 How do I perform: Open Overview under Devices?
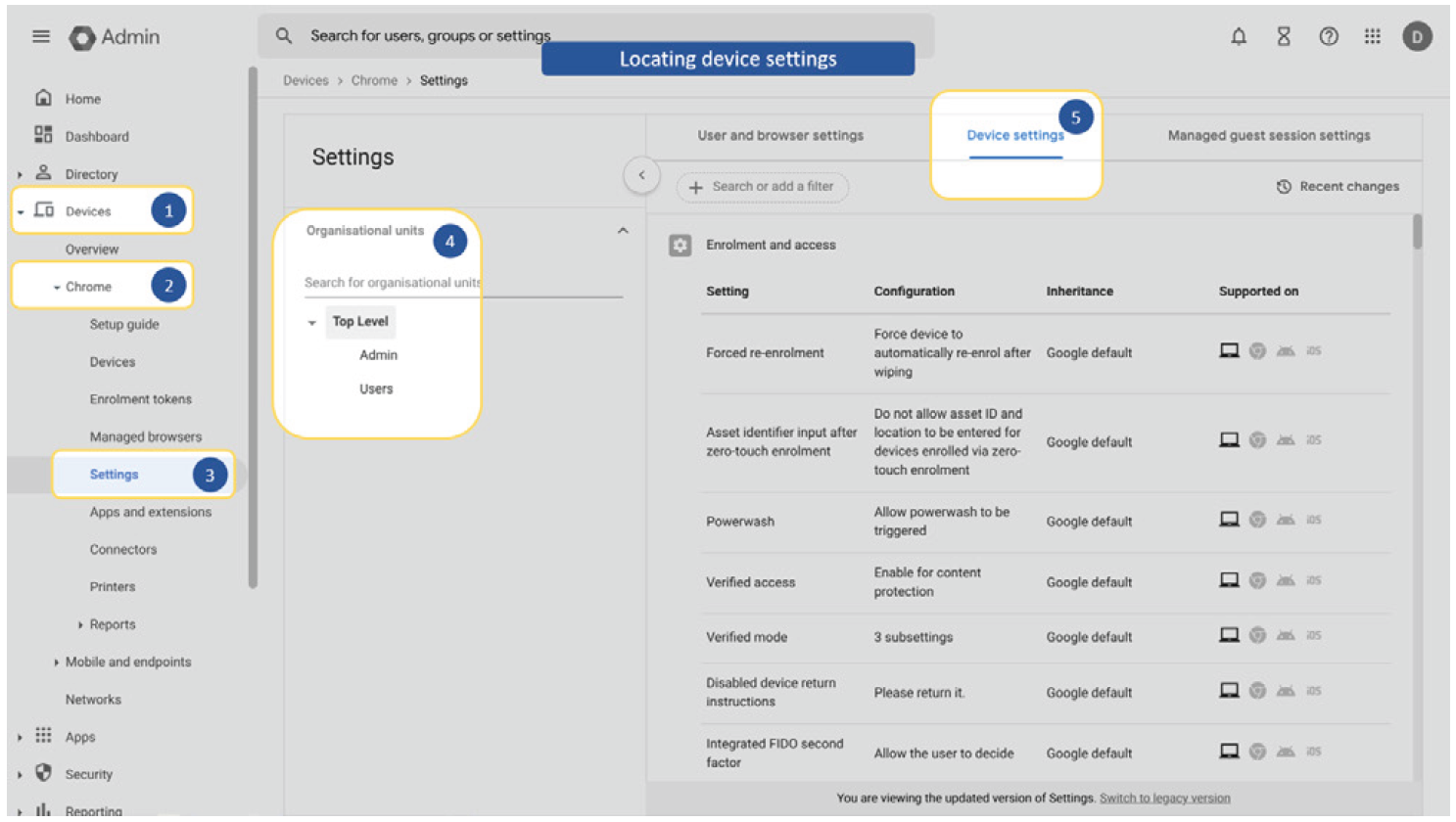(92, 249)
